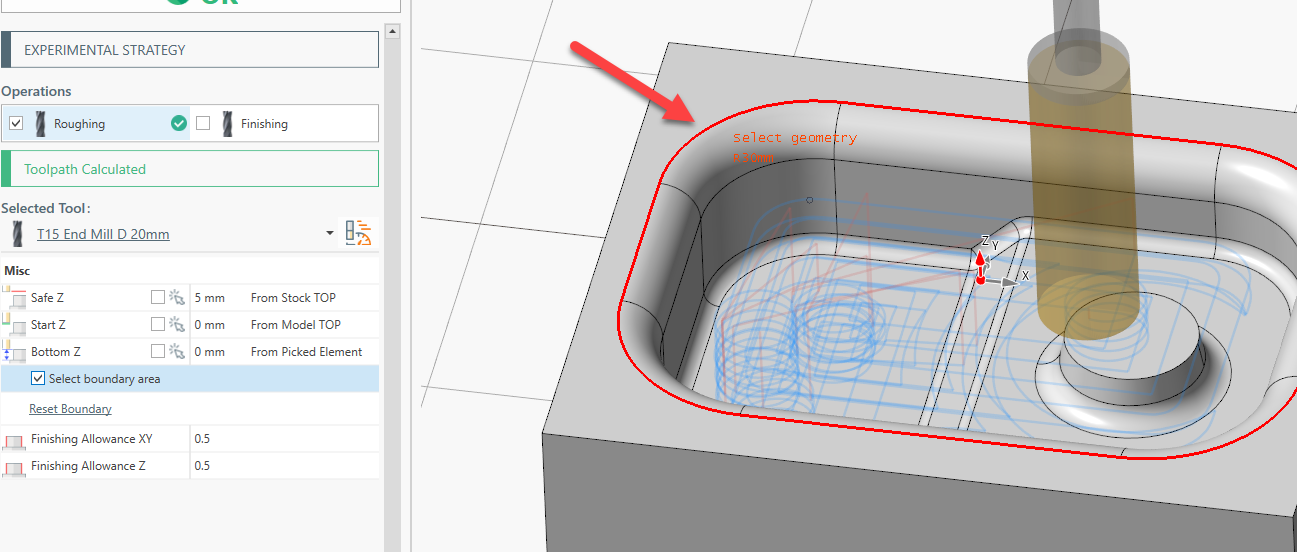Click the panel scrollbar up arrow

(393, 31)
